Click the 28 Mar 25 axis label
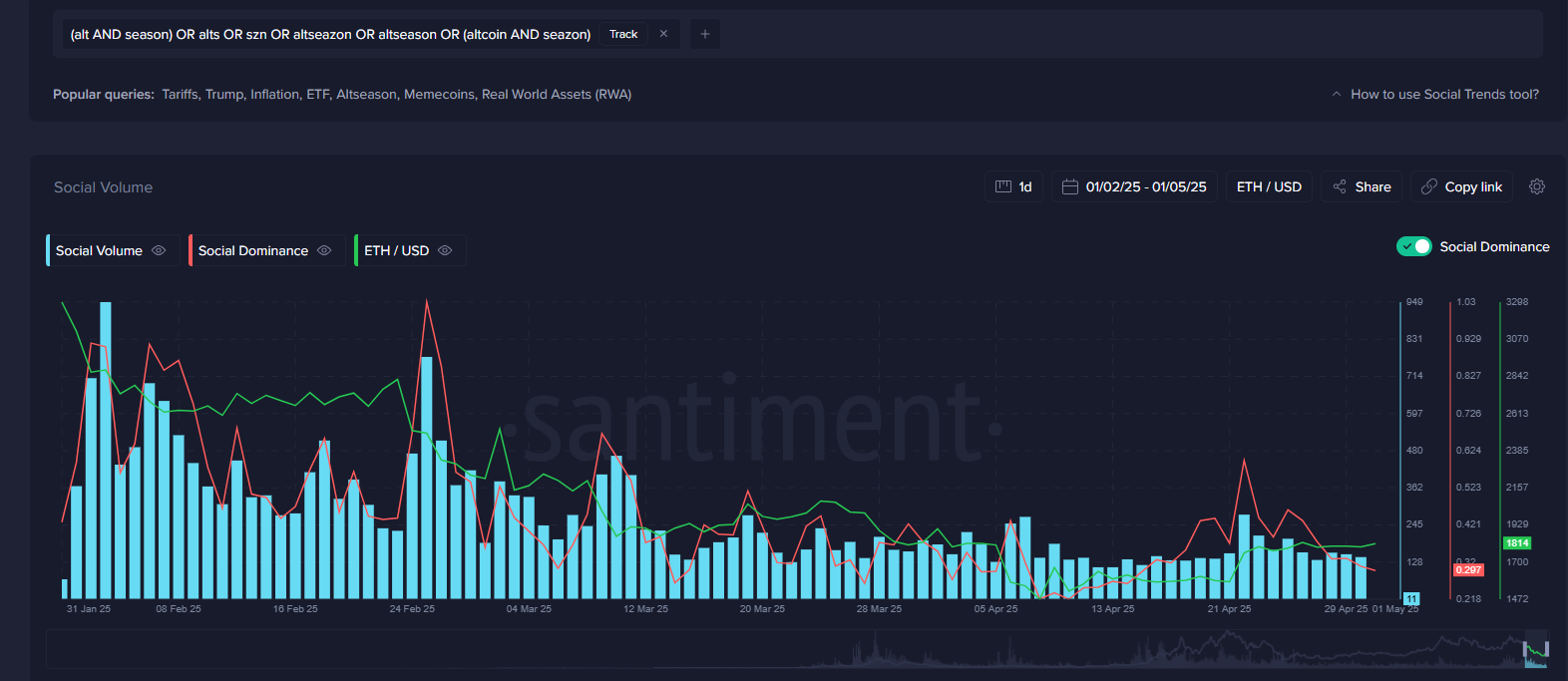1568x681 pixels. click(879, 608)
